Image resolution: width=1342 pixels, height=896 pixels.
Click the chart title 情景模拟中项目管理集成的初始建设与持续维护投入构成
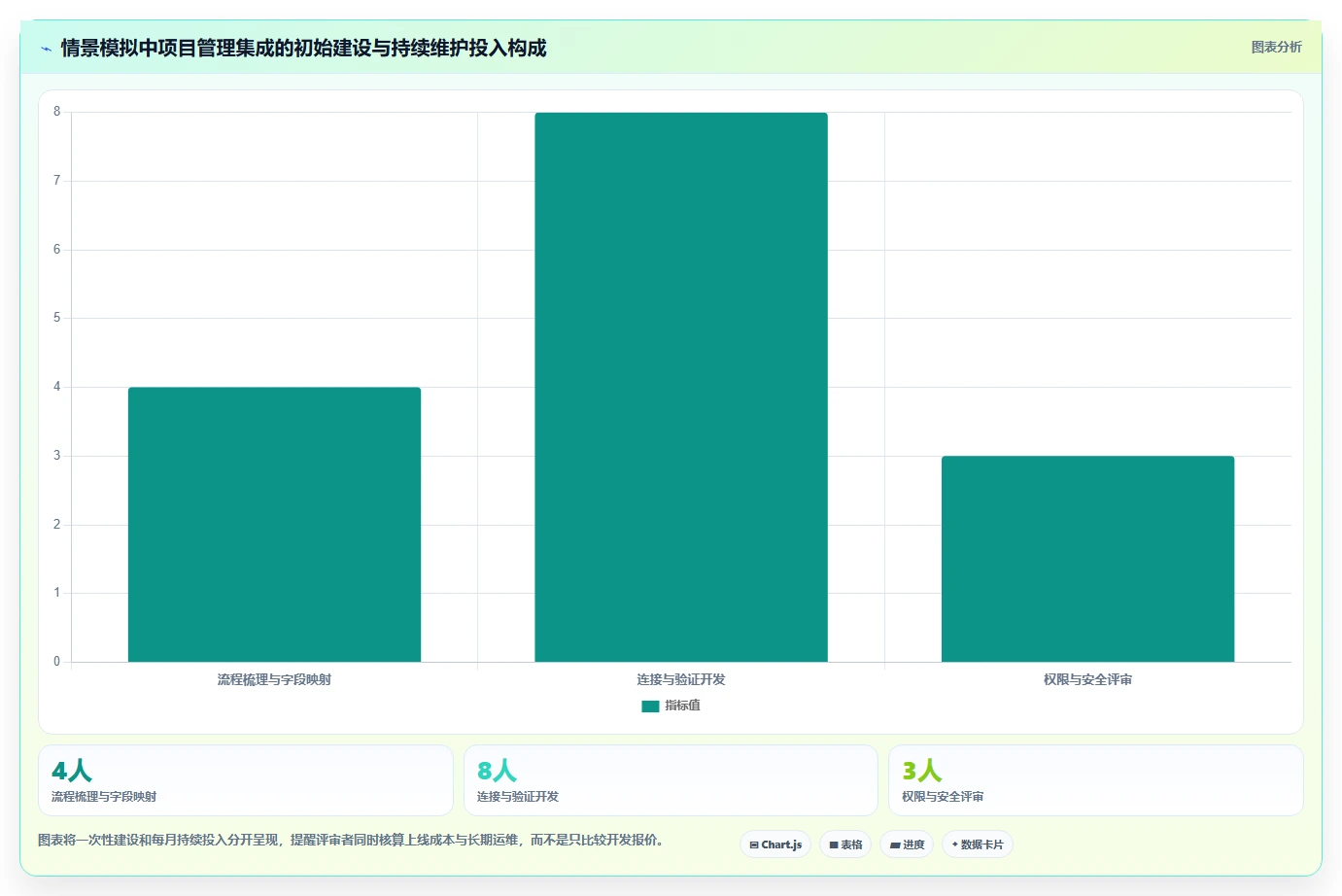303,48
